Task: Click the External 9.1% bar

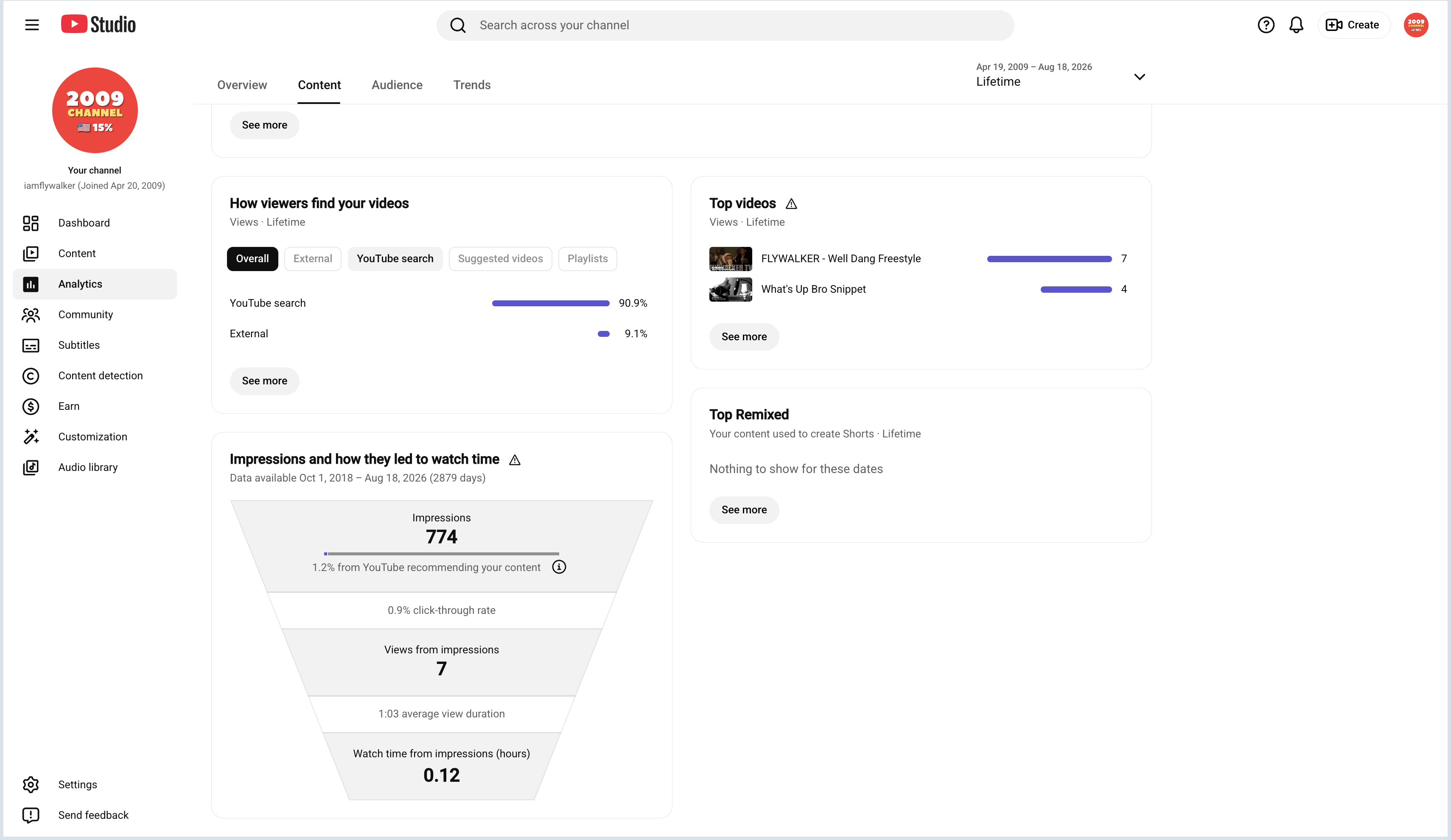Action: (x=603, y=333)
